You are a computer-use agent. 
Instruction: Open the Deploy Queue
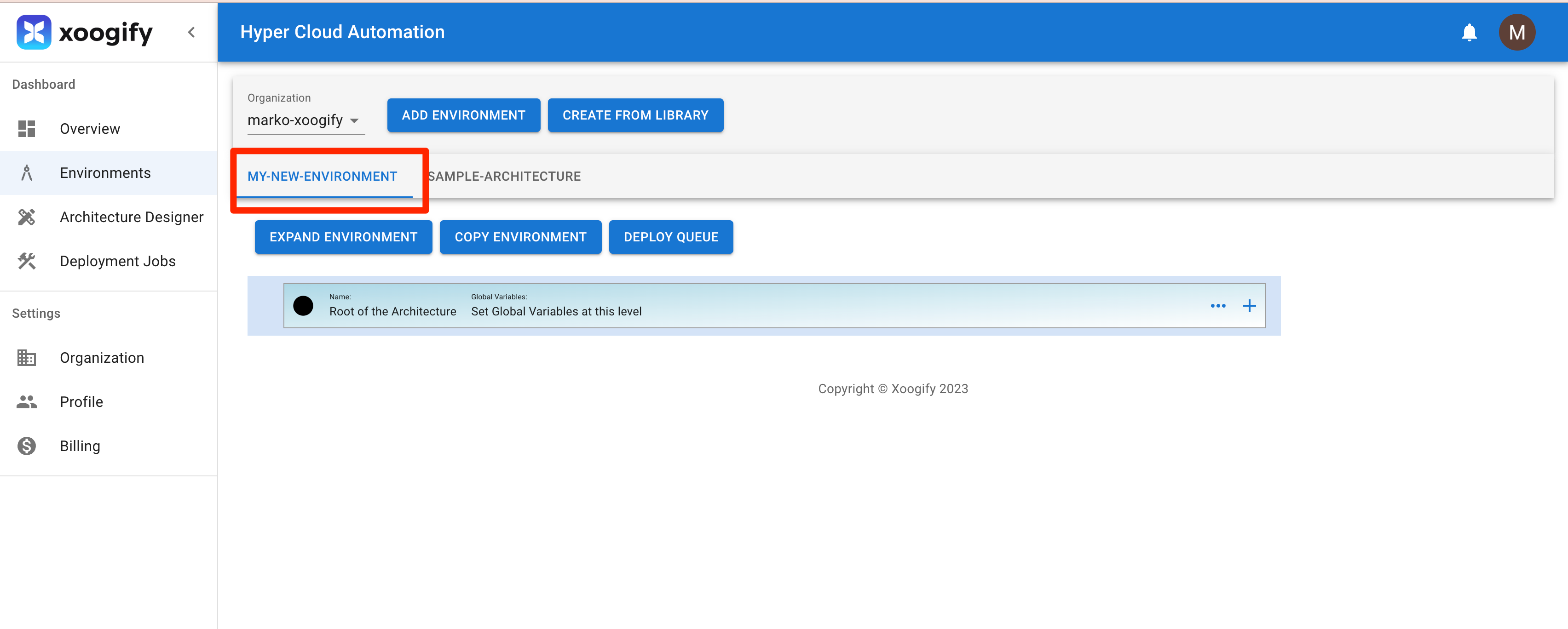(671, 237)
